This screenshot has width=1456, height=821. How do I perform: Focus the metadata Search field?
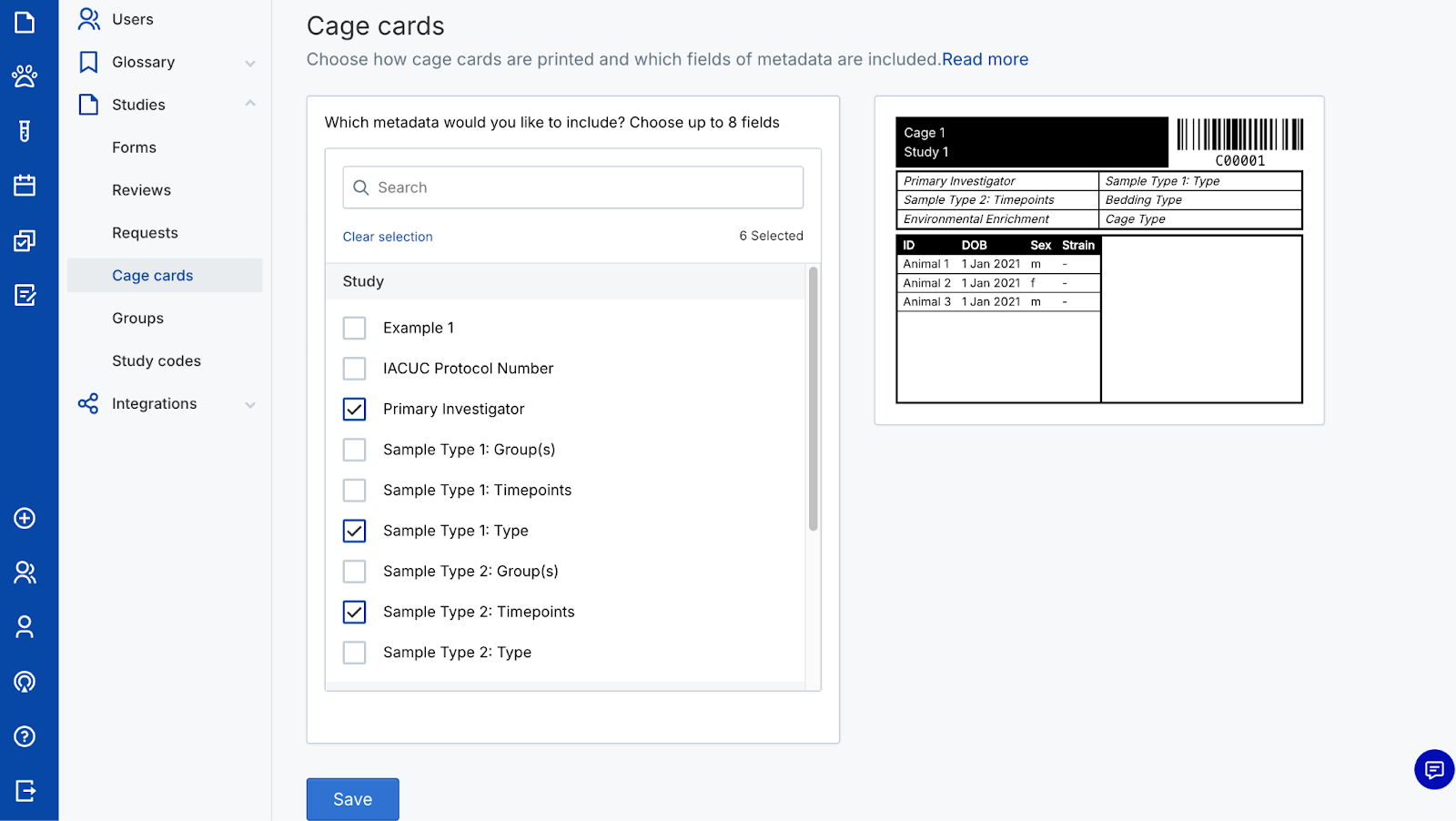click(573, 188)
